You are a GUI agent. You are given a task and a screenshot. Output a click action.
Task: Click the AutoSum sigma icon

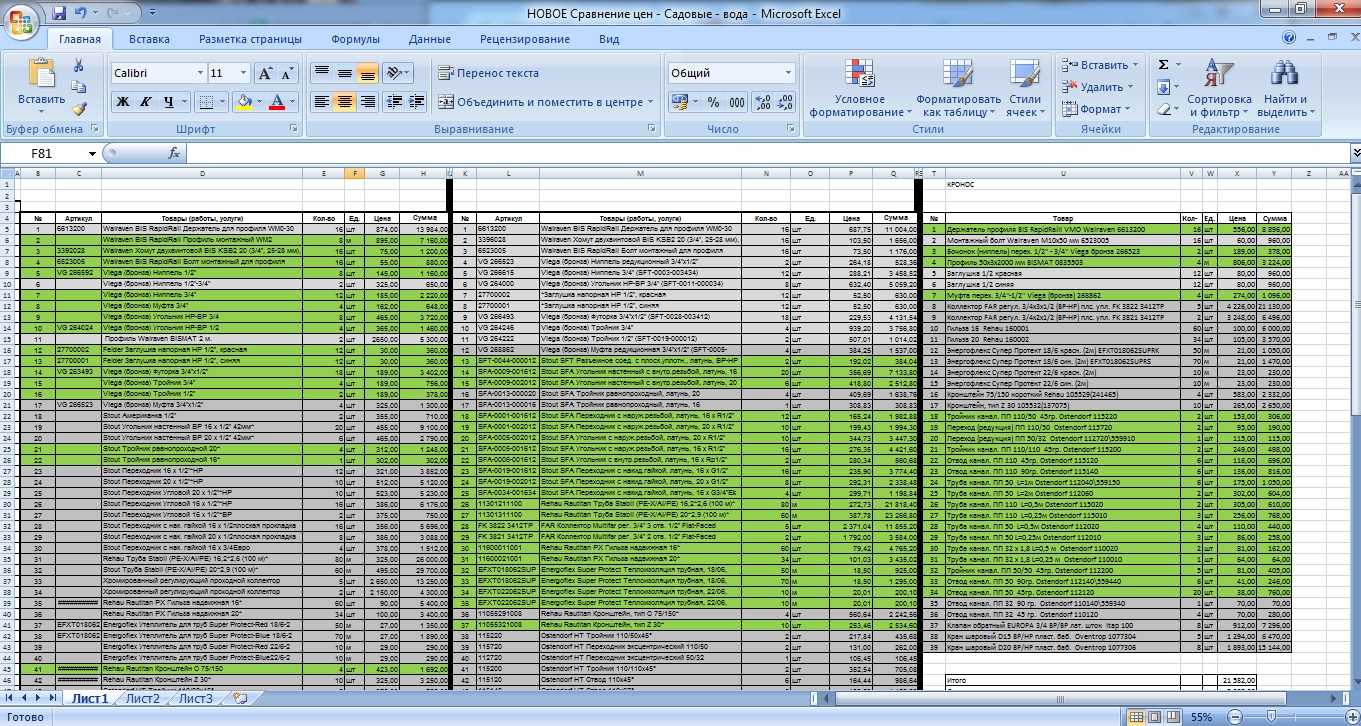[1163, 65]
